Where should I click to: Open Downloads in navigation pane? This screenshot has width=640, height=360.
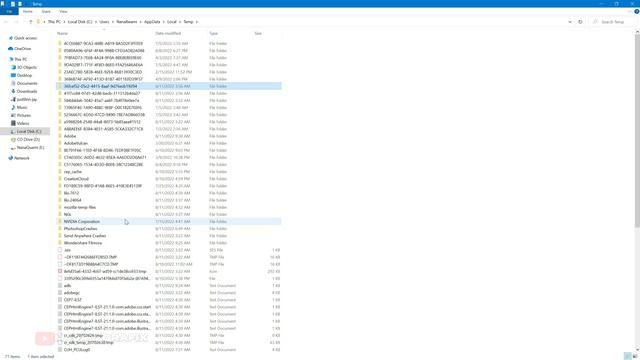[27, 91]
